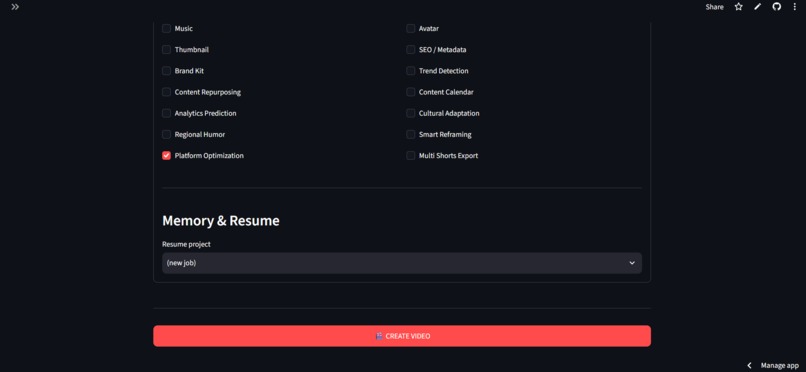806x372 pixels.
Task: Click the star favorite icon
Action: tap(739, 7)
